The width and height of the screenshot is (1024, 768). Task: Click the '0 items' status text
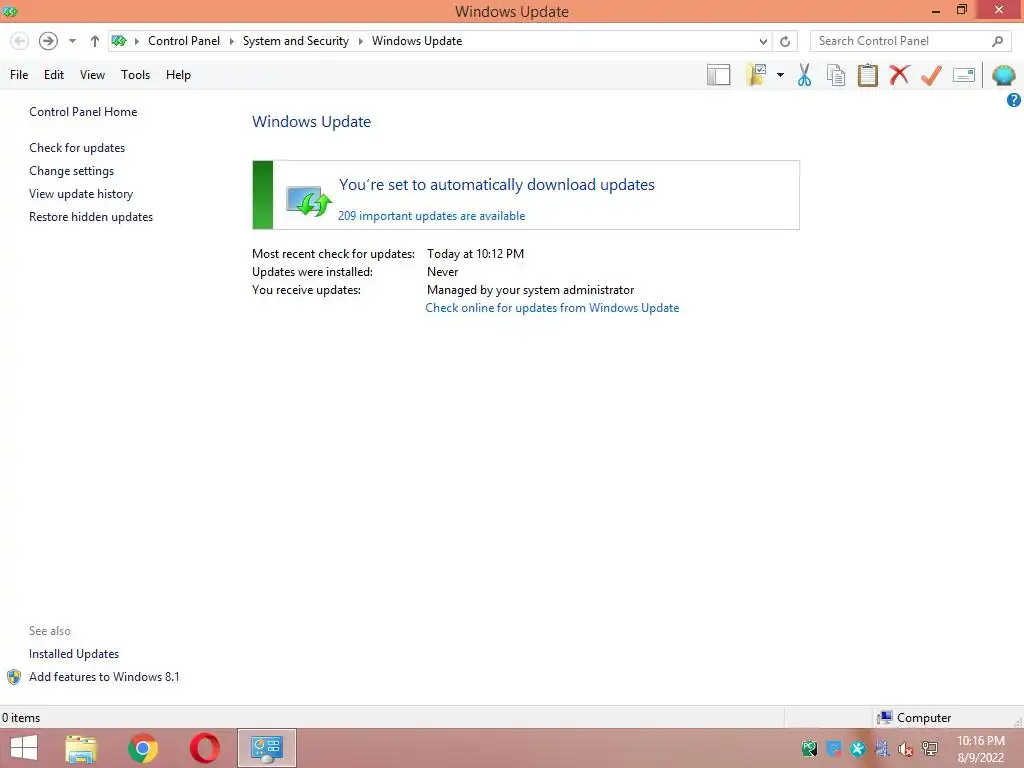(x=21, y=718)
